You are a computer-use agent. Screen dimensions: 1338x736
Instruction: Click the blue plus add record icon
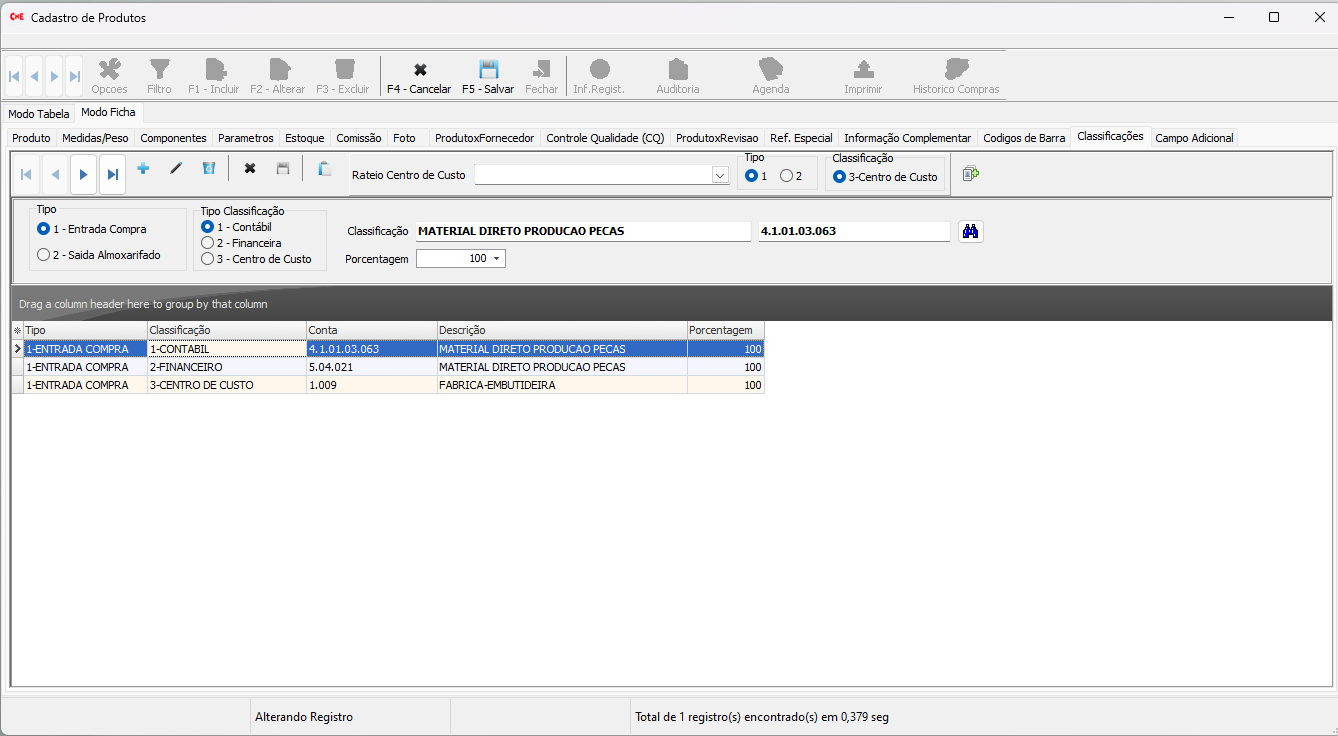143,169
